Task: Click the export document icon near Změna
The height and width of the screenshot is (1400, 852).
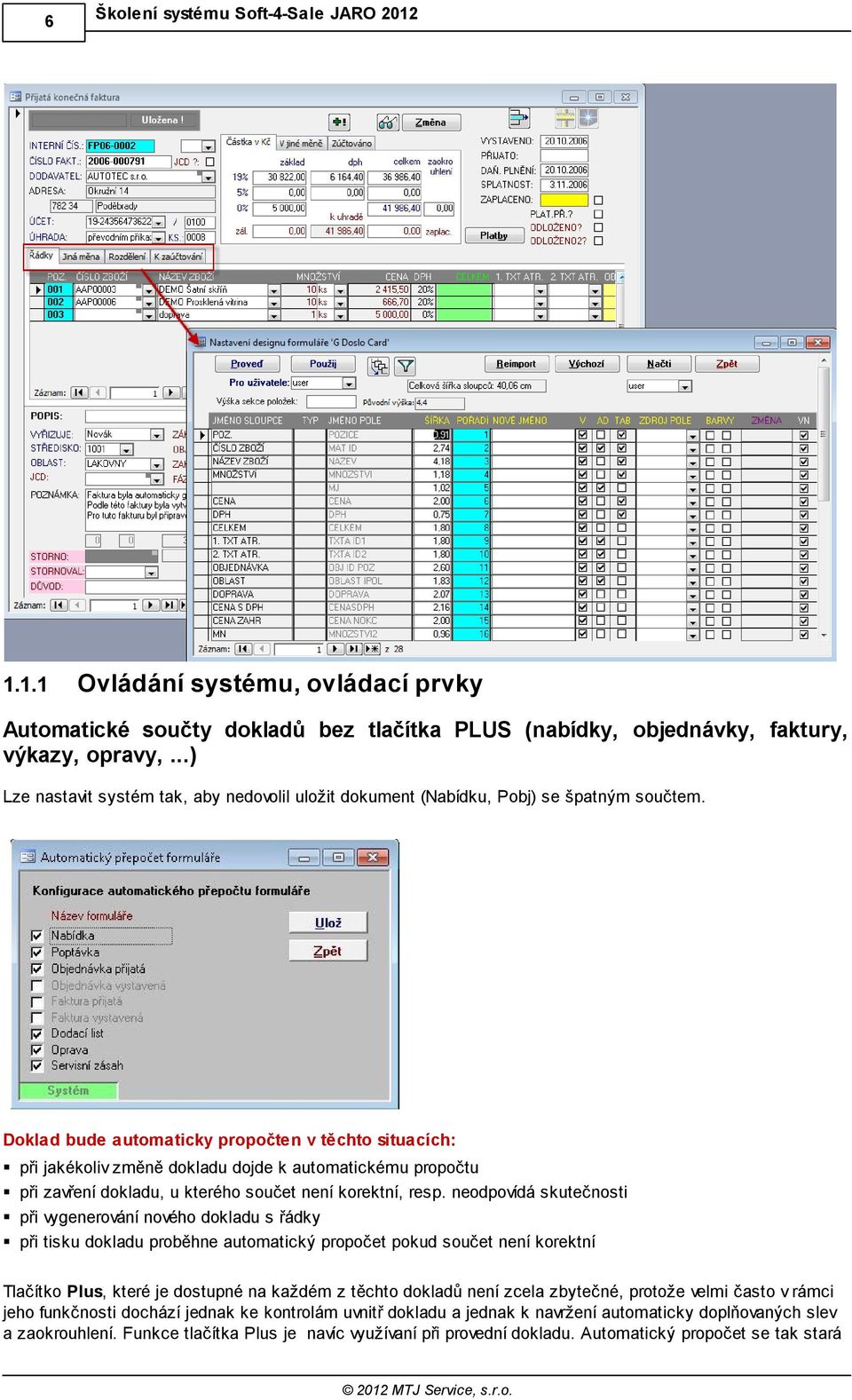Action: click(x=518, y=119)
